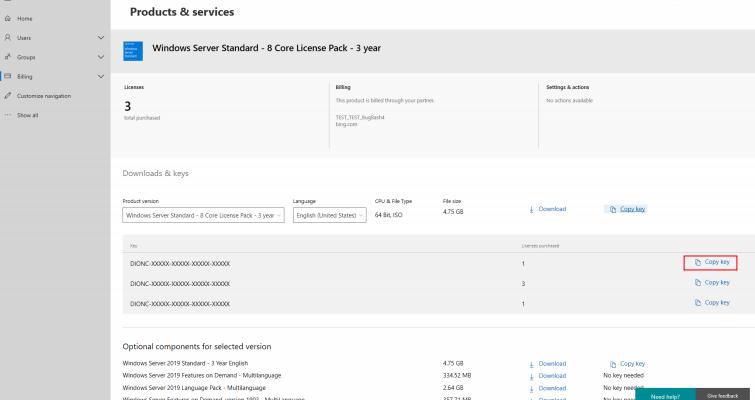Click download icon for Features on Demand
The height and width of the screenshot is (400, 755).
532,376
